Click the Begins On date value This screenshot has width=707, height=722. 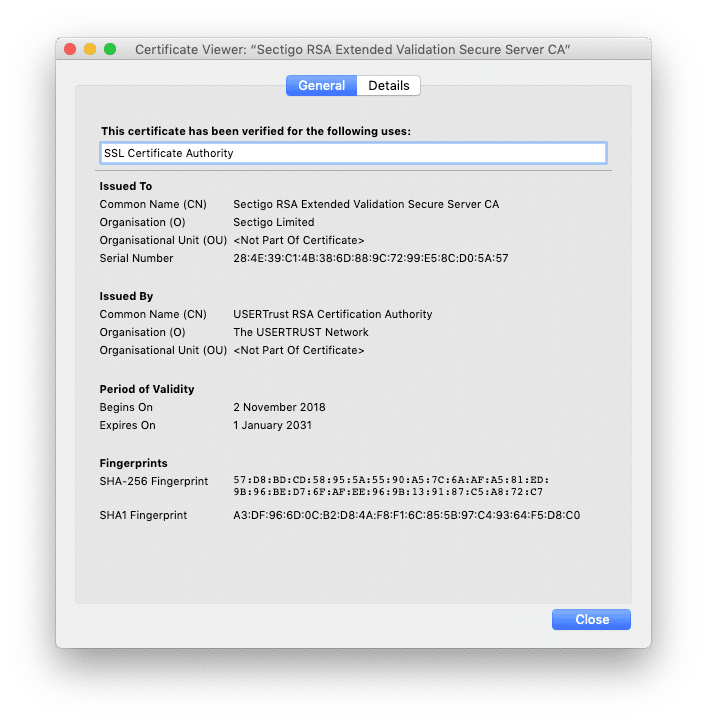point(279,407)
